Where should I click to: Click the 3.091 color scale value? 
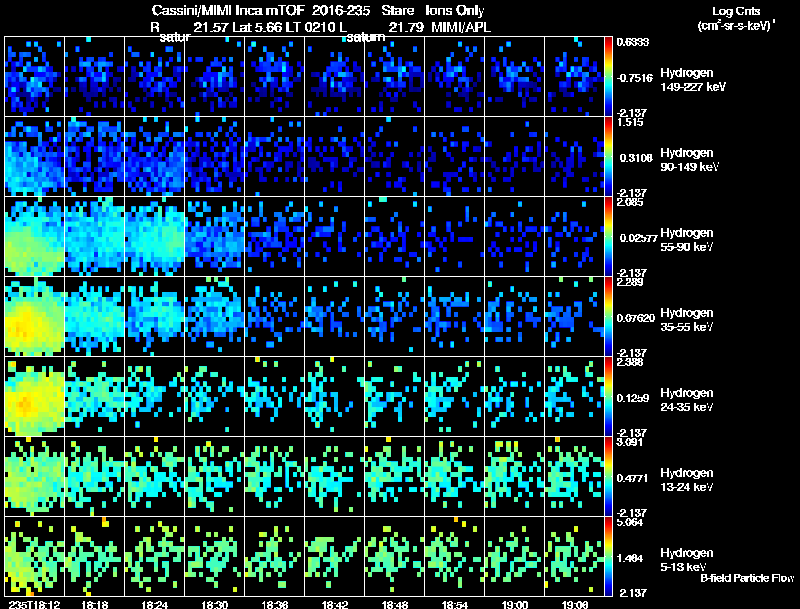(630, 443)
